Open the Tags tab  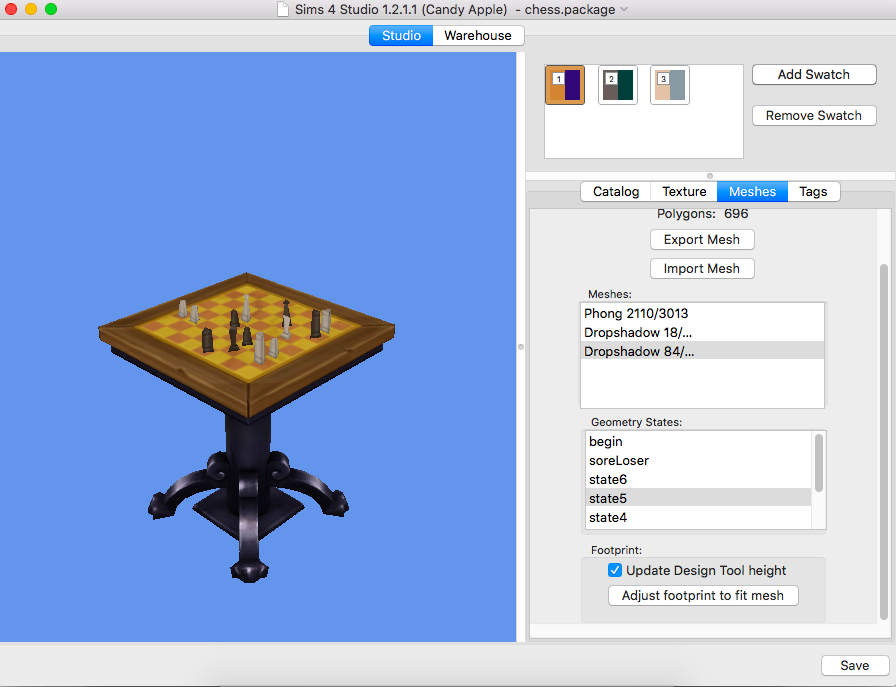tap(813, 191)
